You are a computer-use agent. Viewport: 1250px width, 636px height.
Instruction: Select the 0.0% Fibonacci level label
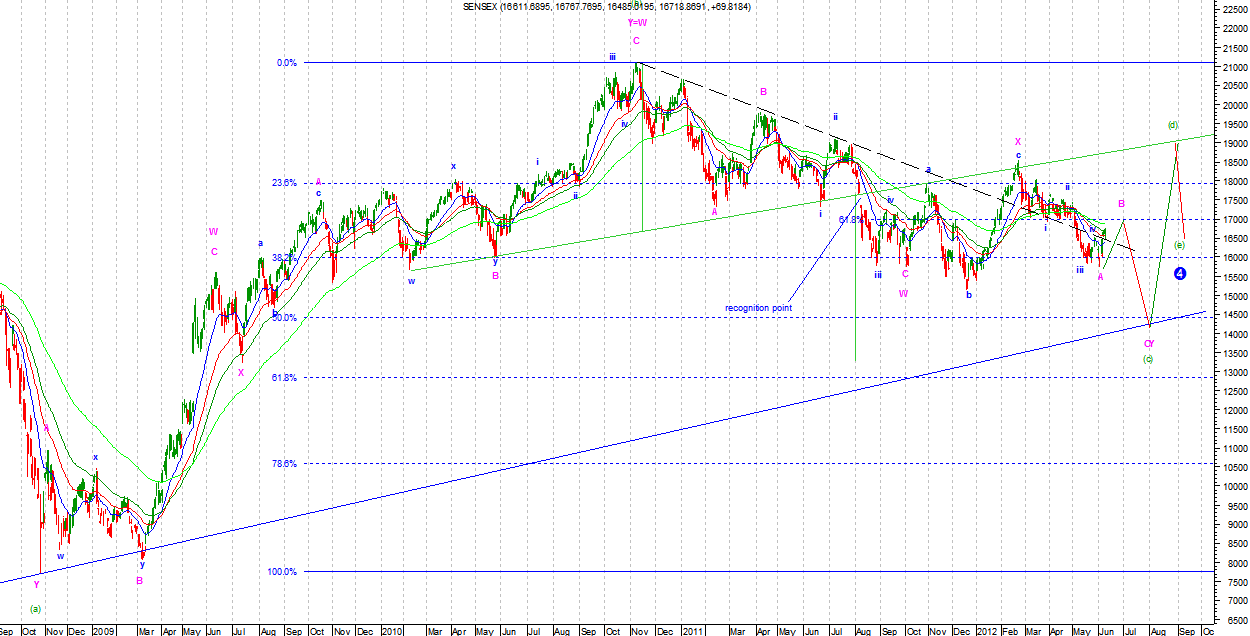tap(287, 63)
